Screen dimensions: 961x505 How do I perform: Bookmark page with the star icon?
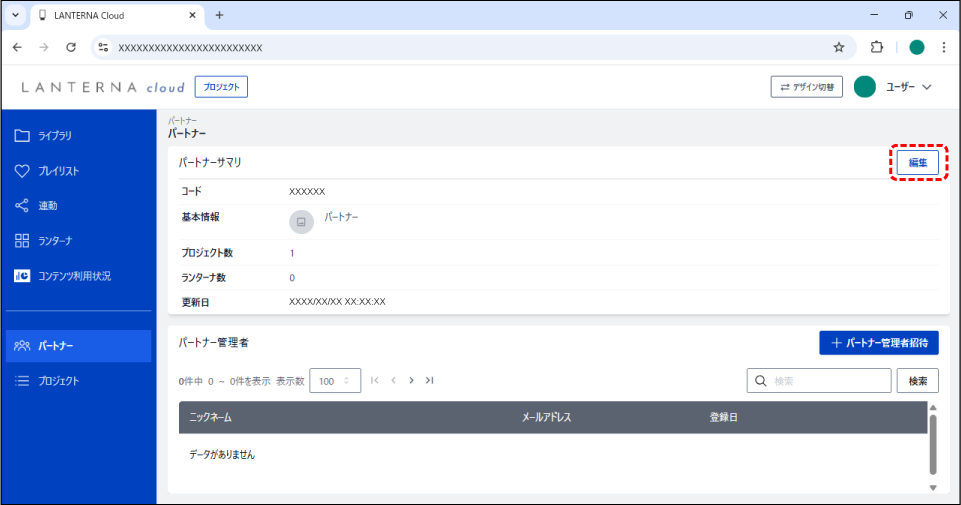point(839,47)
